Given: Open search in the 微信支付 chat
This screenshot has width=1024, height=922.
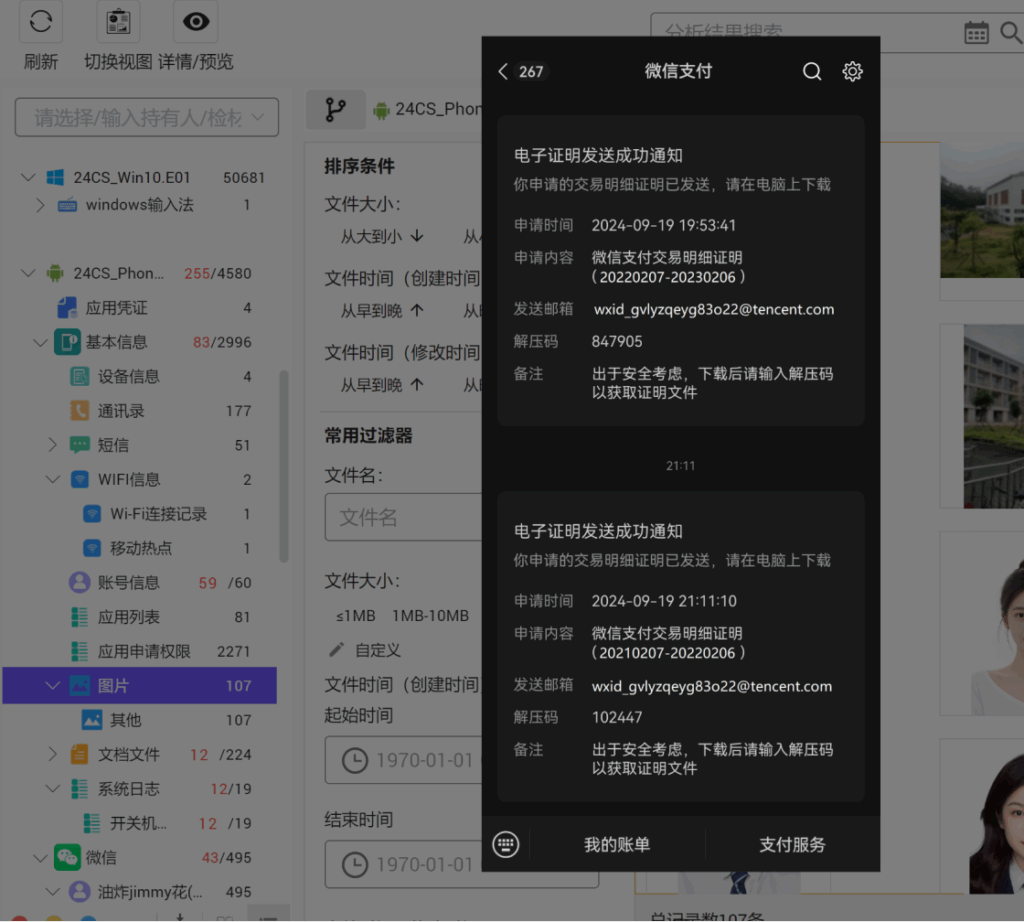Looking at the screenshot, I should 812,71.
